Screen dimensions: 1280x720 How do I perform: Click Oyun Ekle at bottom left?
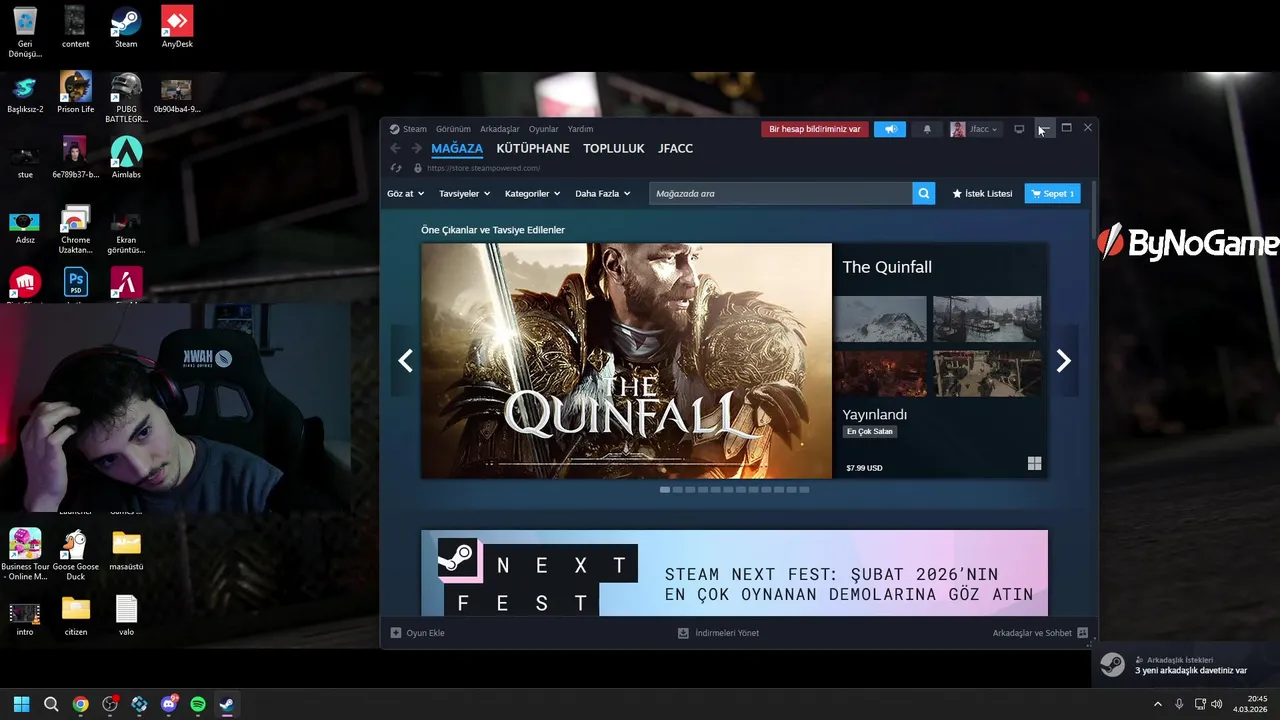click(417, 633)
